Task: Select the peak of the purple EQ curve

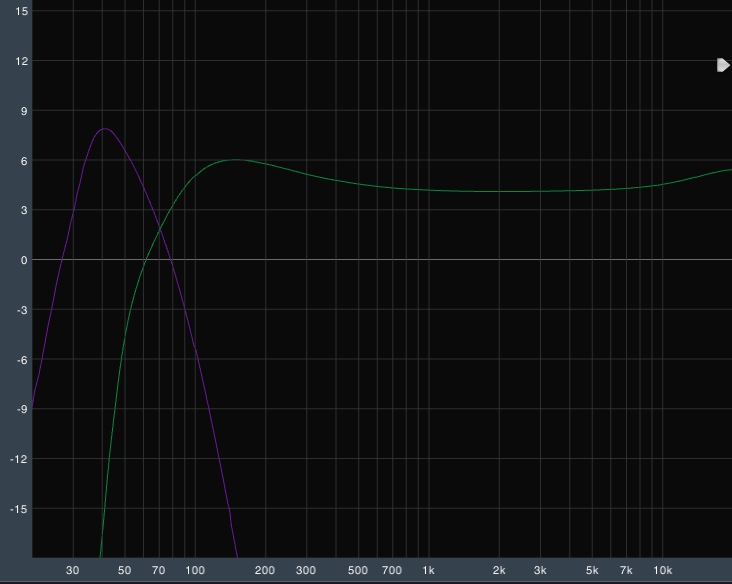Action: 105,128
